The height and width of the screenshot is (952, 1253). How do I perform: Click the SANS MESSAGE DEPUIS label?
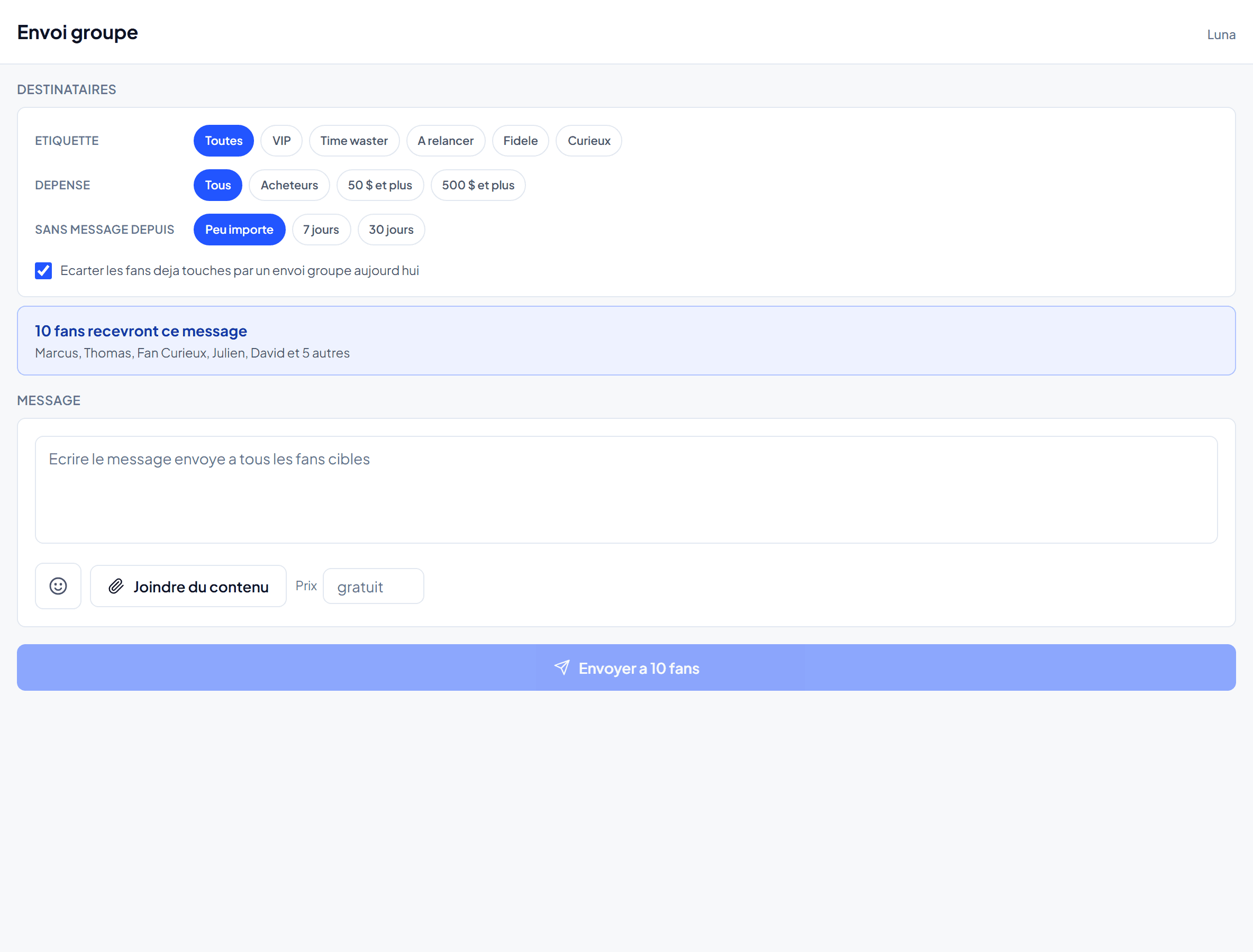pos(104,230)
